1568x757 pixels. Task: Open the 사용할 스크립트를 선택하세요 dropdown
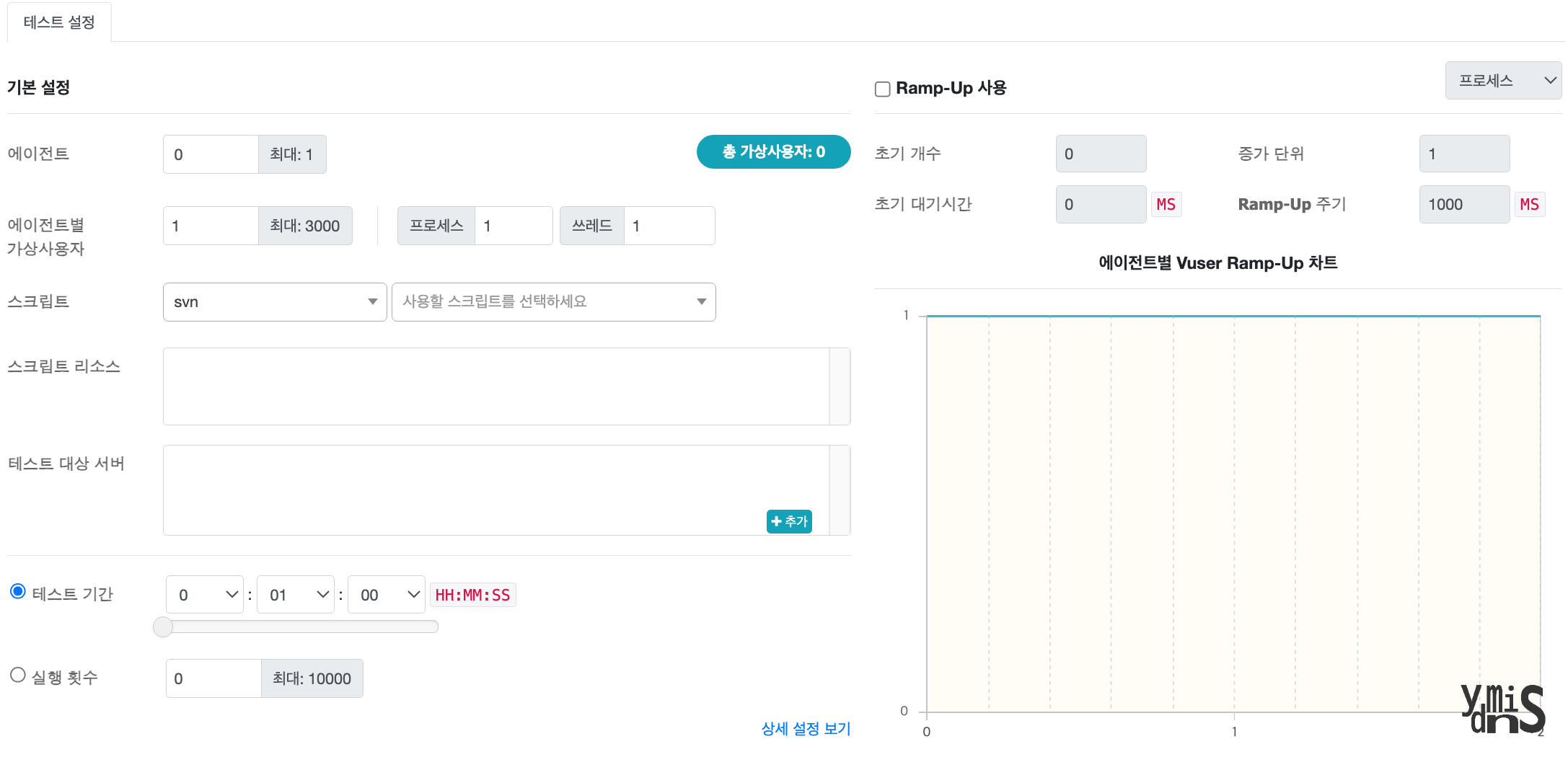[552, 301]
